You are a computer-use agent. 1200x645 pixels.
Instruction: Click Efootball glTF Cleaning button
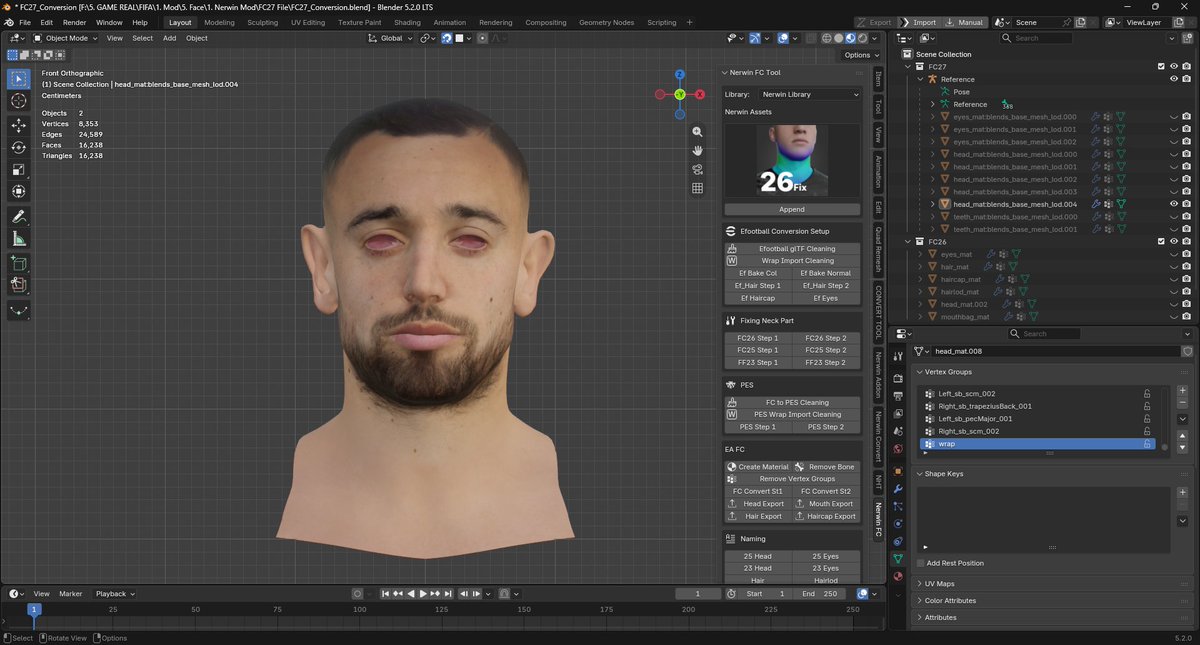pos(792,248)
